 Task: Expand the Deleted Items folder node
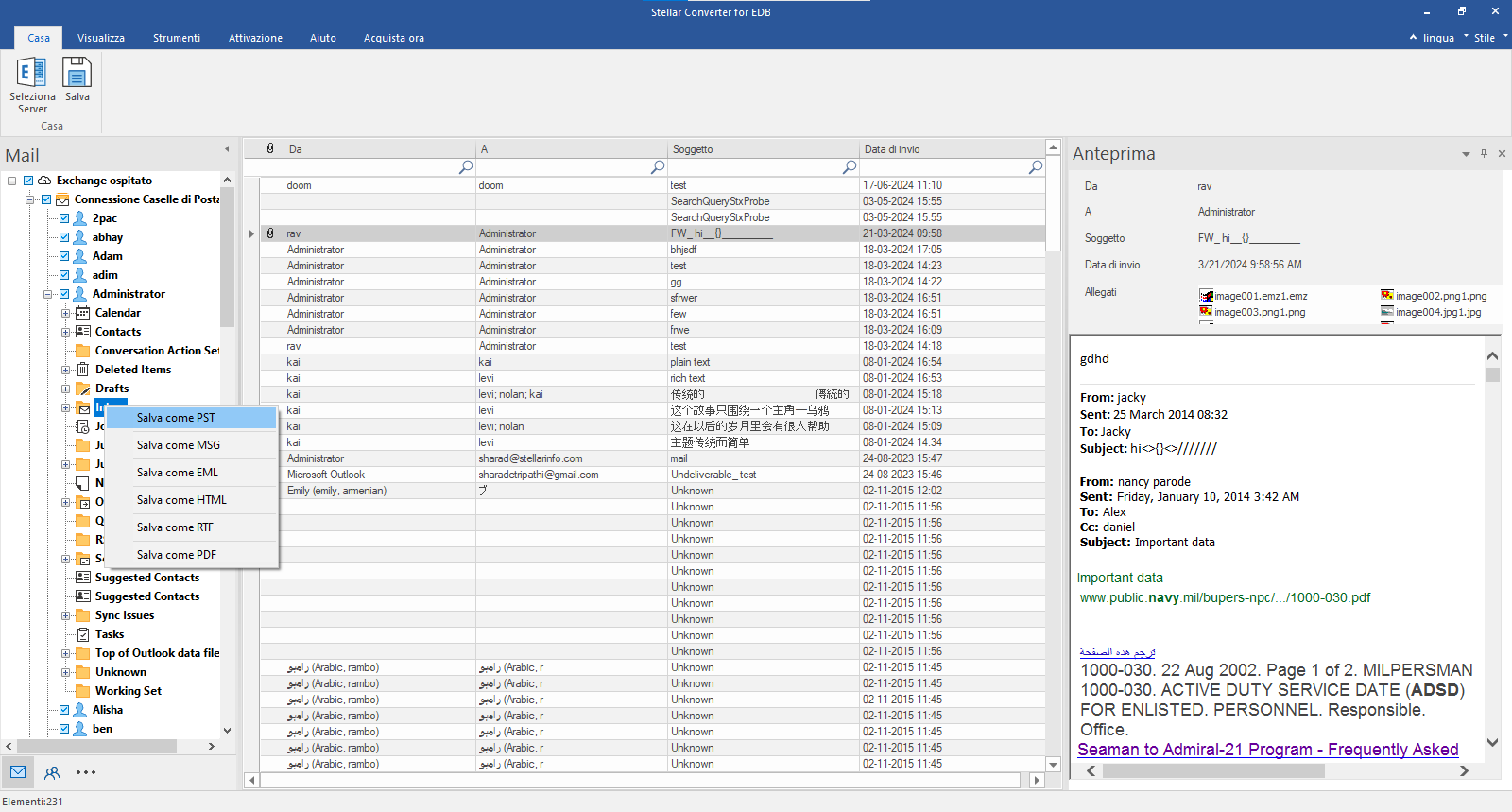pyautogui.click(x=66, y=370)
